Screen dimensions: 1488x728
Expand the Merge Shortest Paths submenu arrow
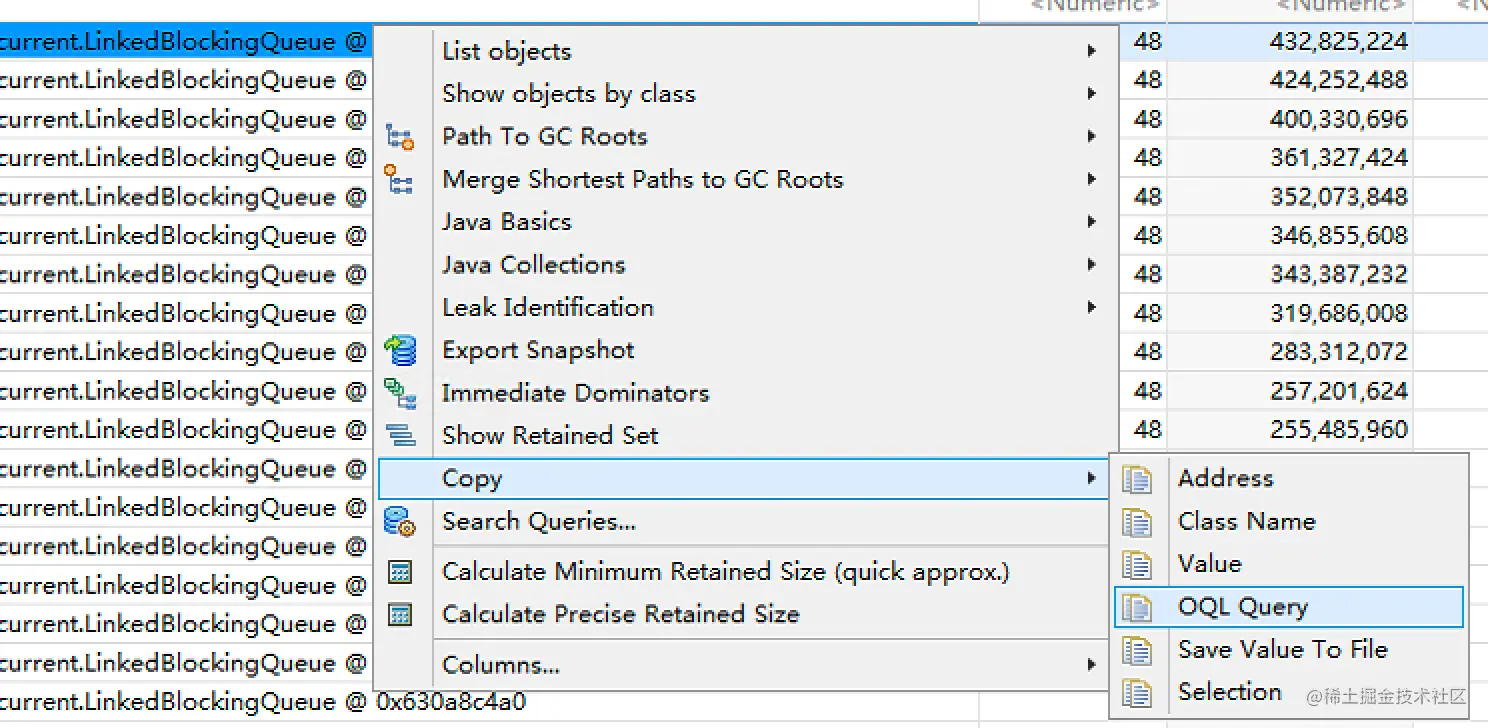pos(1092,180)
